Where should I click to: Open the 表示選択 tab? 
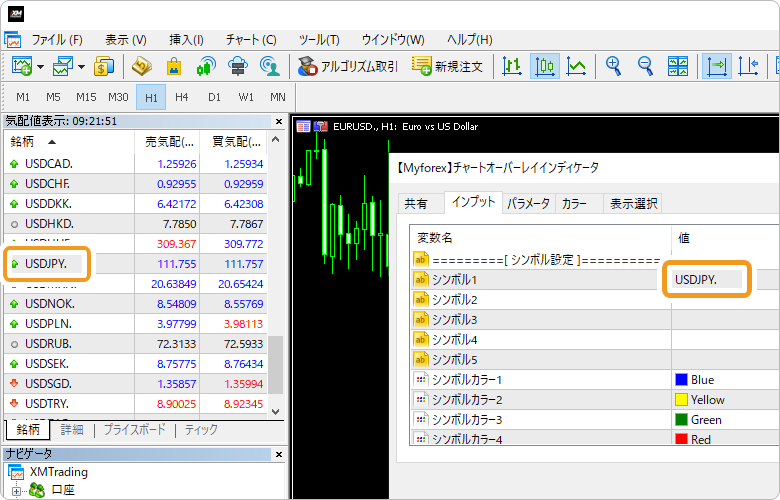click(634, 203)
